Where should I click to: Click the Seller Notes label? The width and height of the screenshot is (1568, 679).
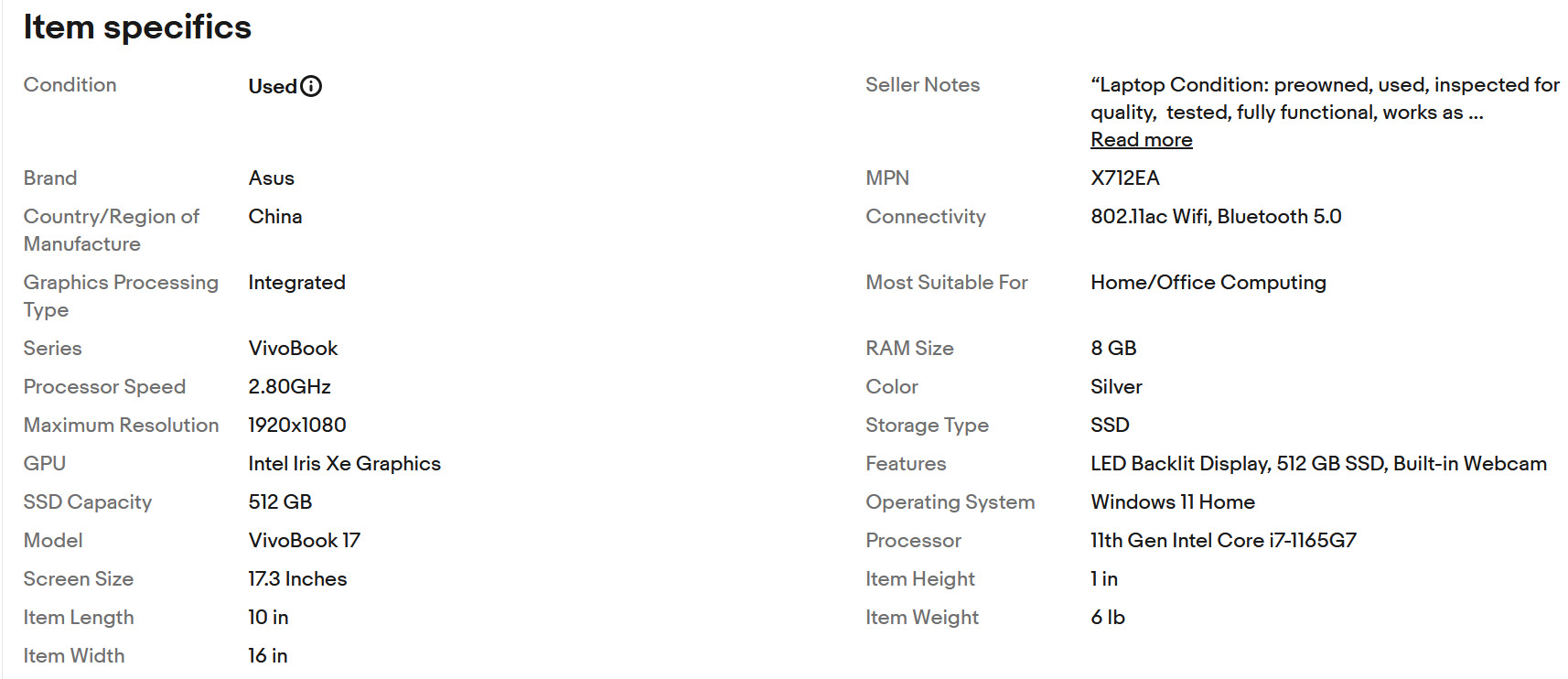(922, 85)
